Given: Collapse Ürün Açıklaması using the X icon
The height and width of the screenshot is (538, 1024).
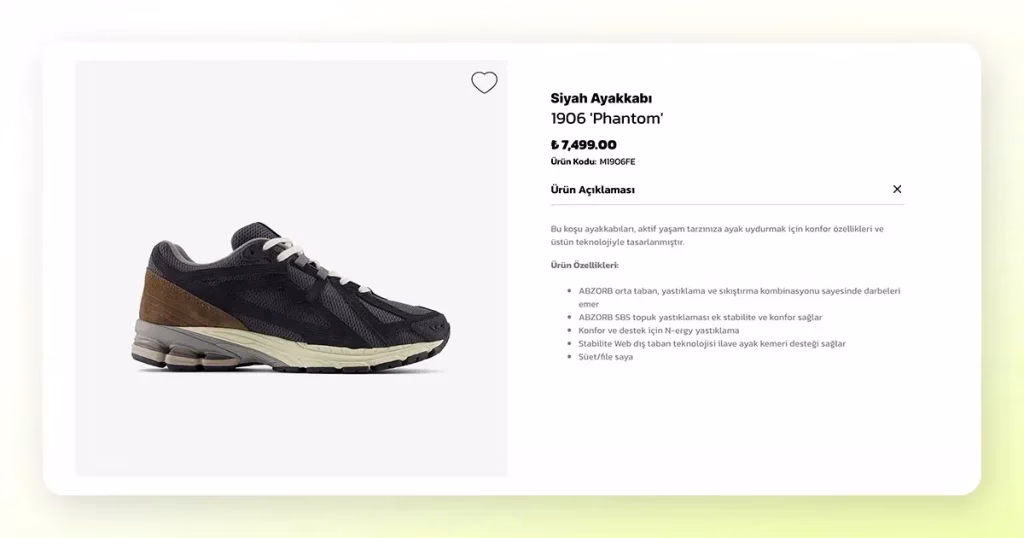Looking at the screenshot, I should coord(897,189).
